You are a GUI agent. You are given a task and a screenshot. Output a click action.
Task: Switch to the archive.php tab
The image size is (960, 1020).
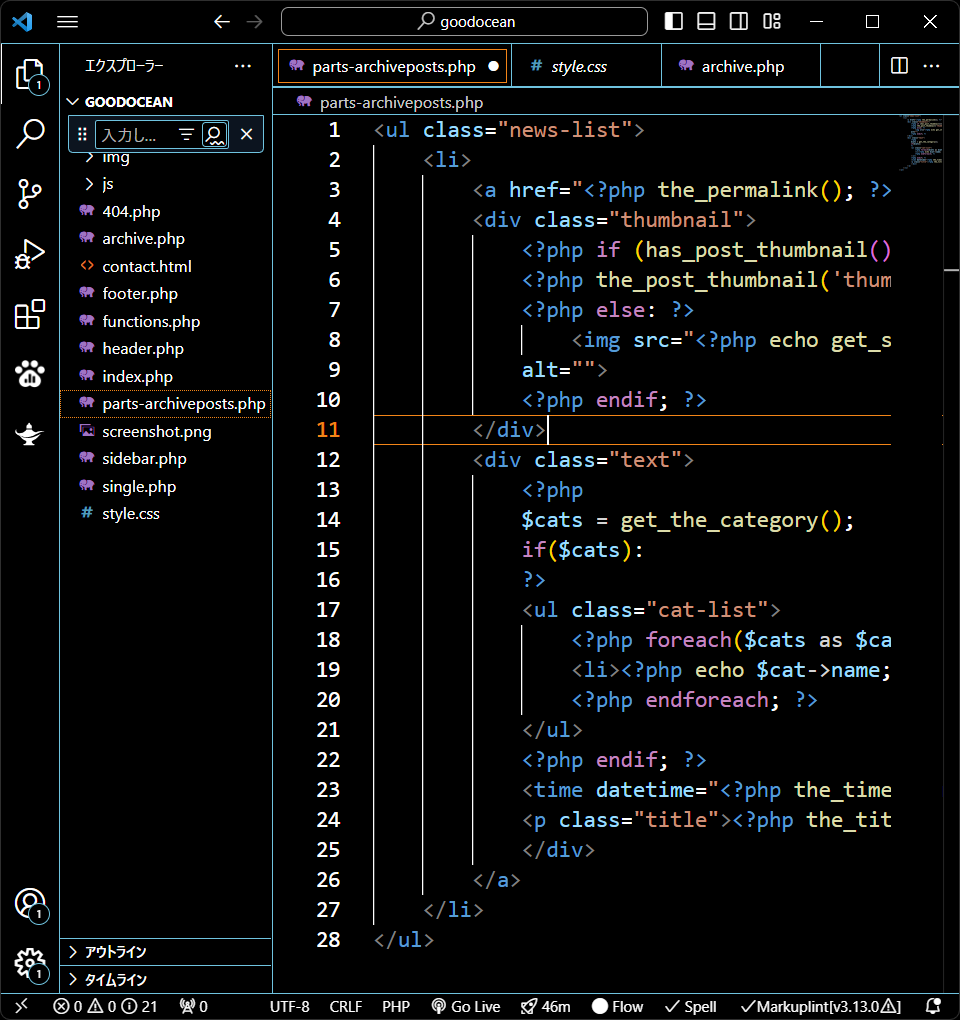click(741, 66)
